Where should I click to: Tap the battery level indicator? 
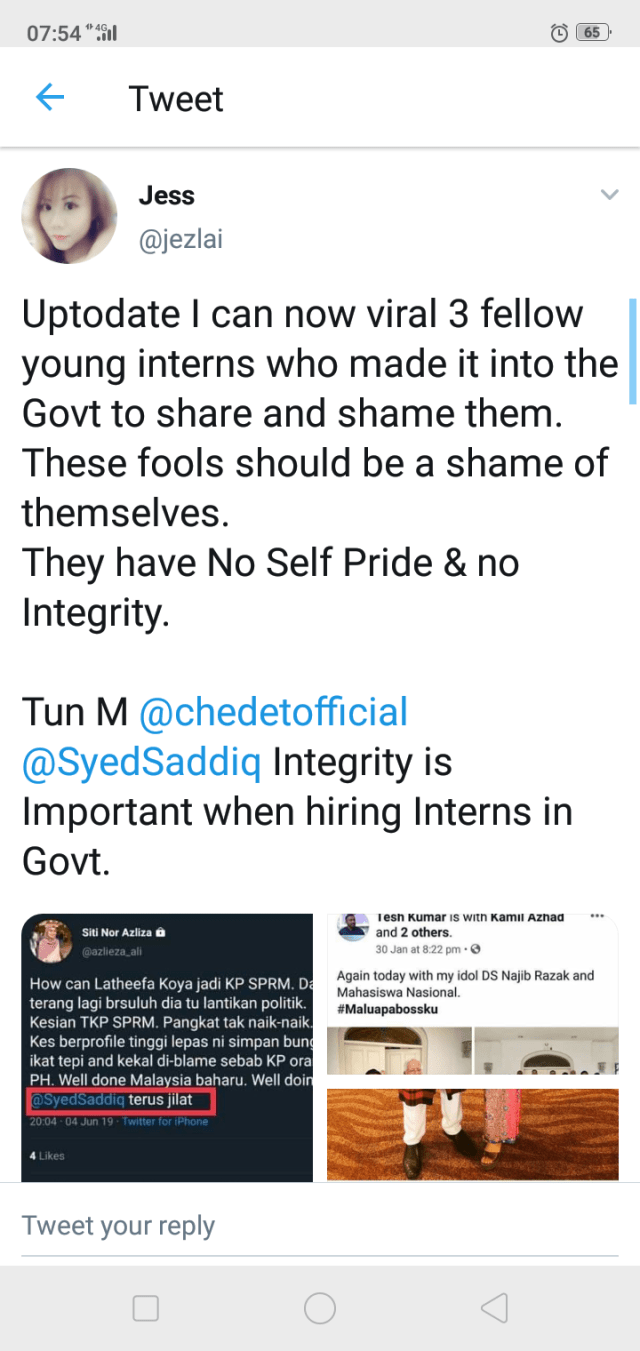(593, 32)
